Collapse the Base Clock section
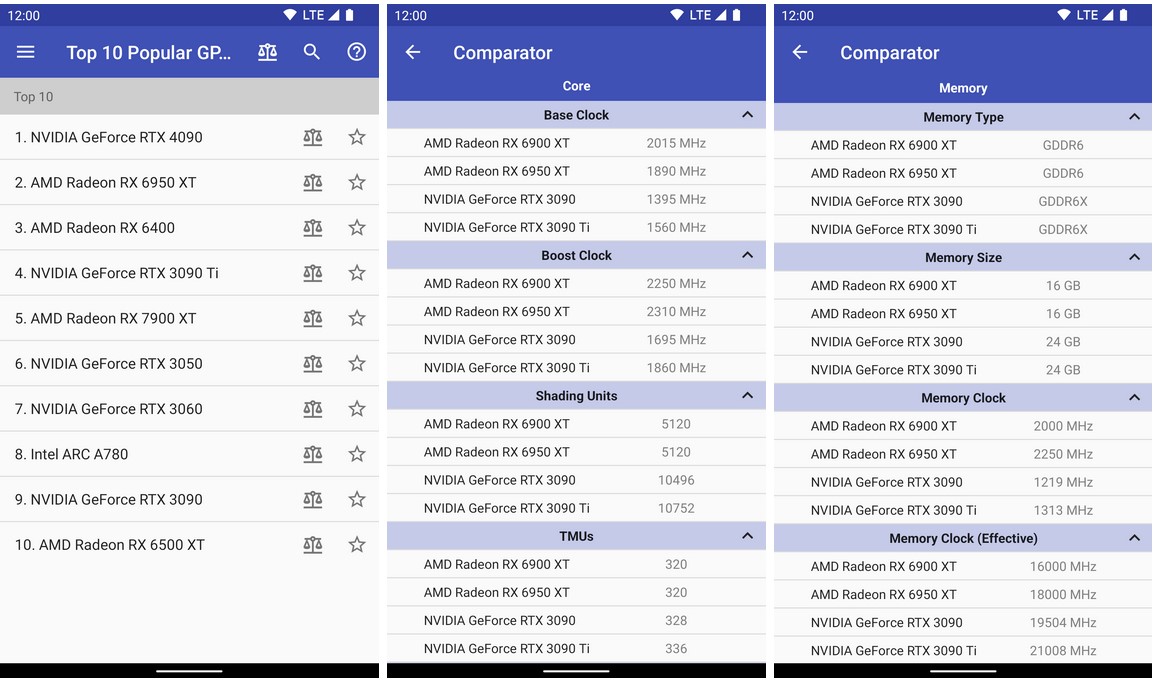1156x685 pixels. click(747, 115)
